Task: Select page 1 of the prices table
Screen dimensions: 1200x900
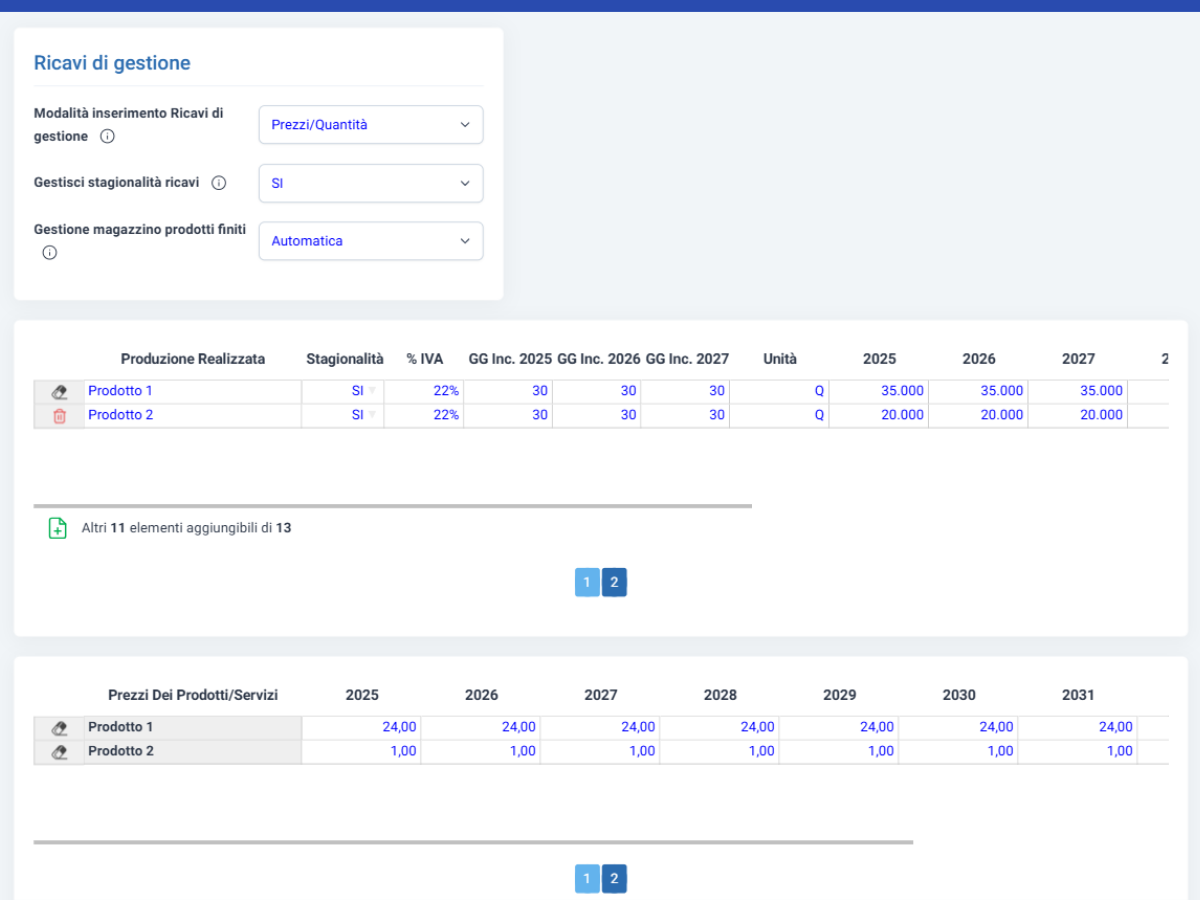Action: [x=587, y=879]
